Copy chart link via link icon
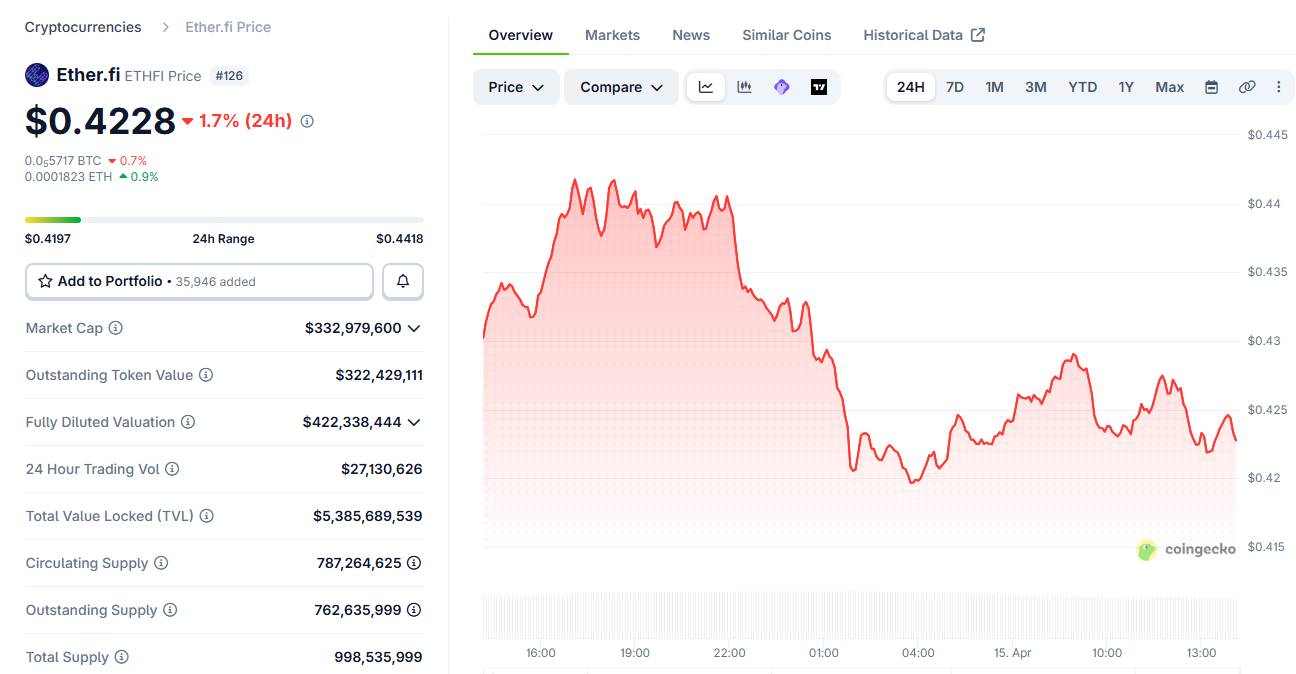Image resolution: width=1296 pixels, height=674 pixels. pyautogui.click(x=1247, y=87)
